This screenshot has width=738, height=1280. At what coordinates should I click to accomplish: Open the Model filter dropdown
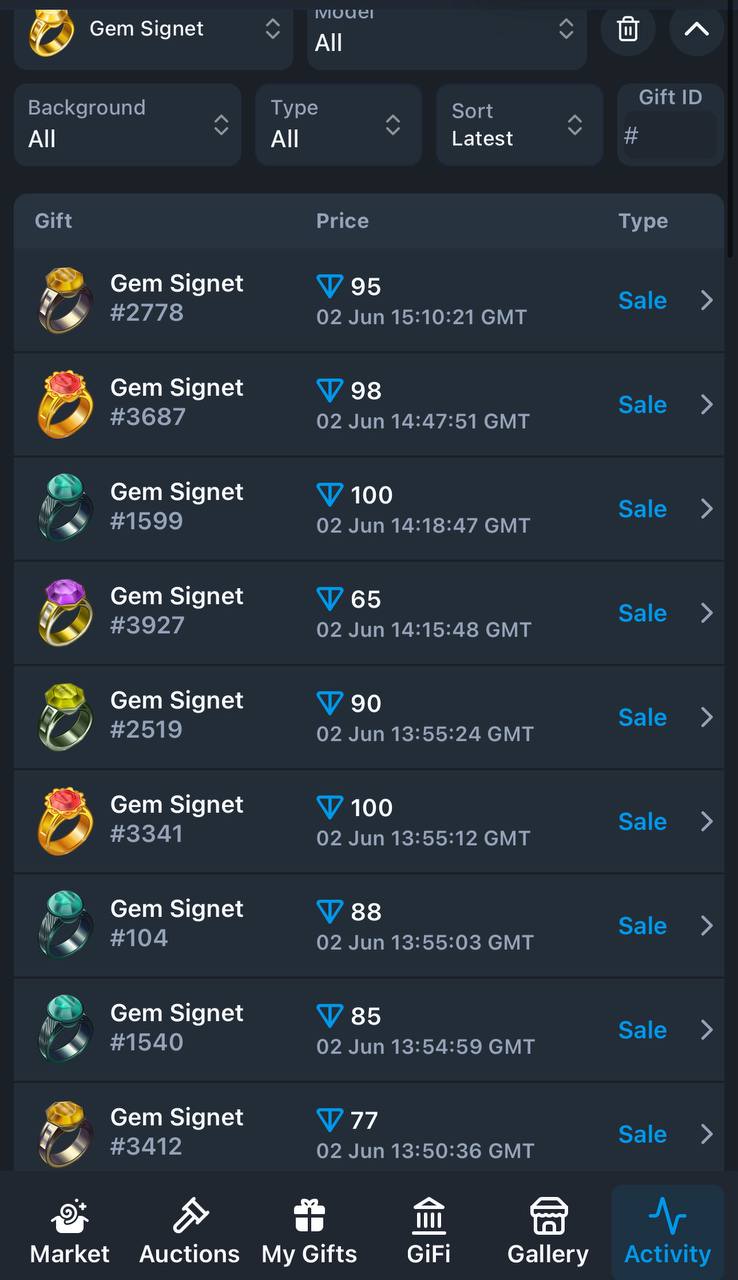[446, 35]
